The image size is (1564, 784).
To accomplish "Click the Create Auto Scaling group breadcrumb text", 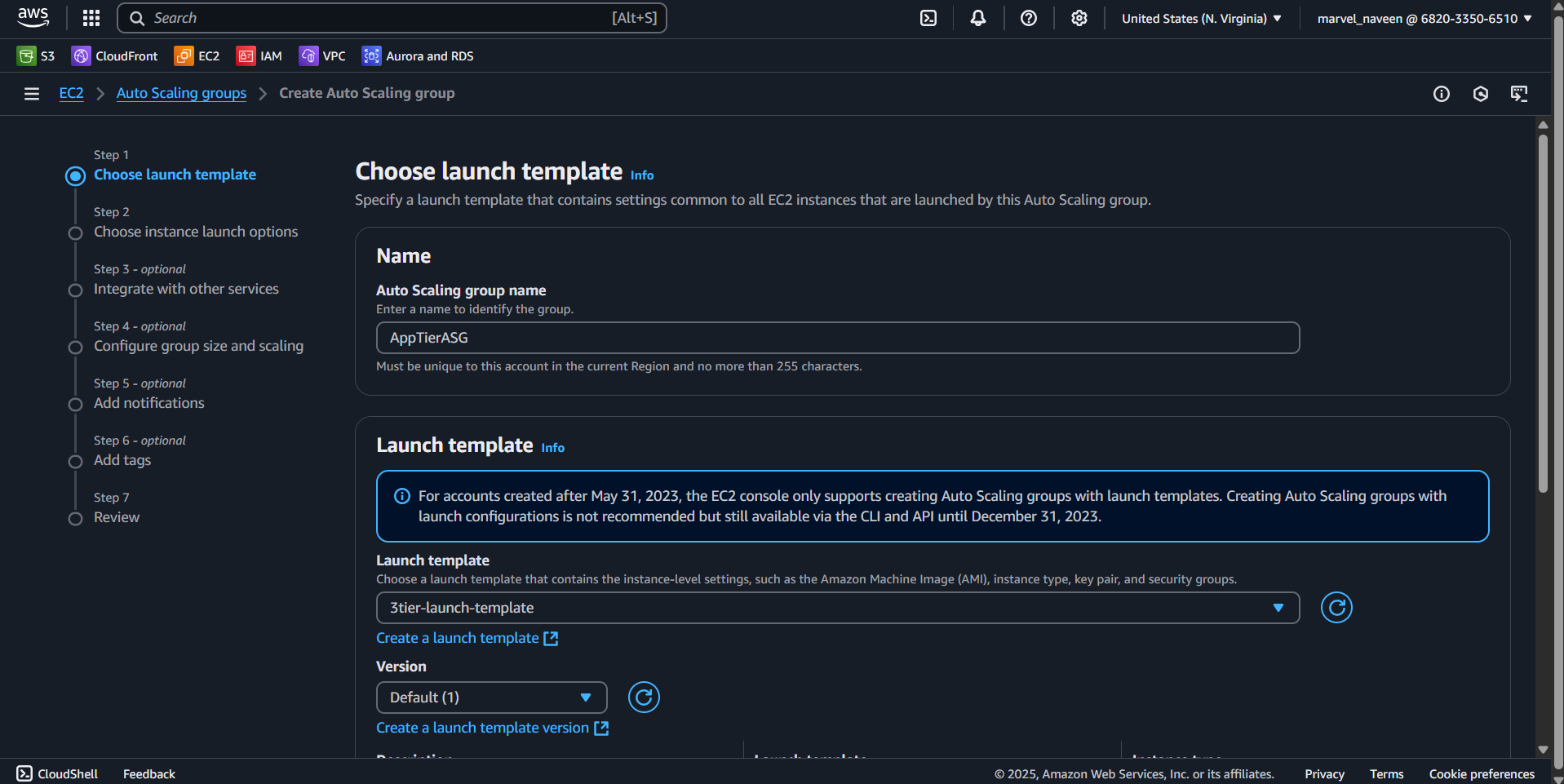I will (x=367, y=93).
